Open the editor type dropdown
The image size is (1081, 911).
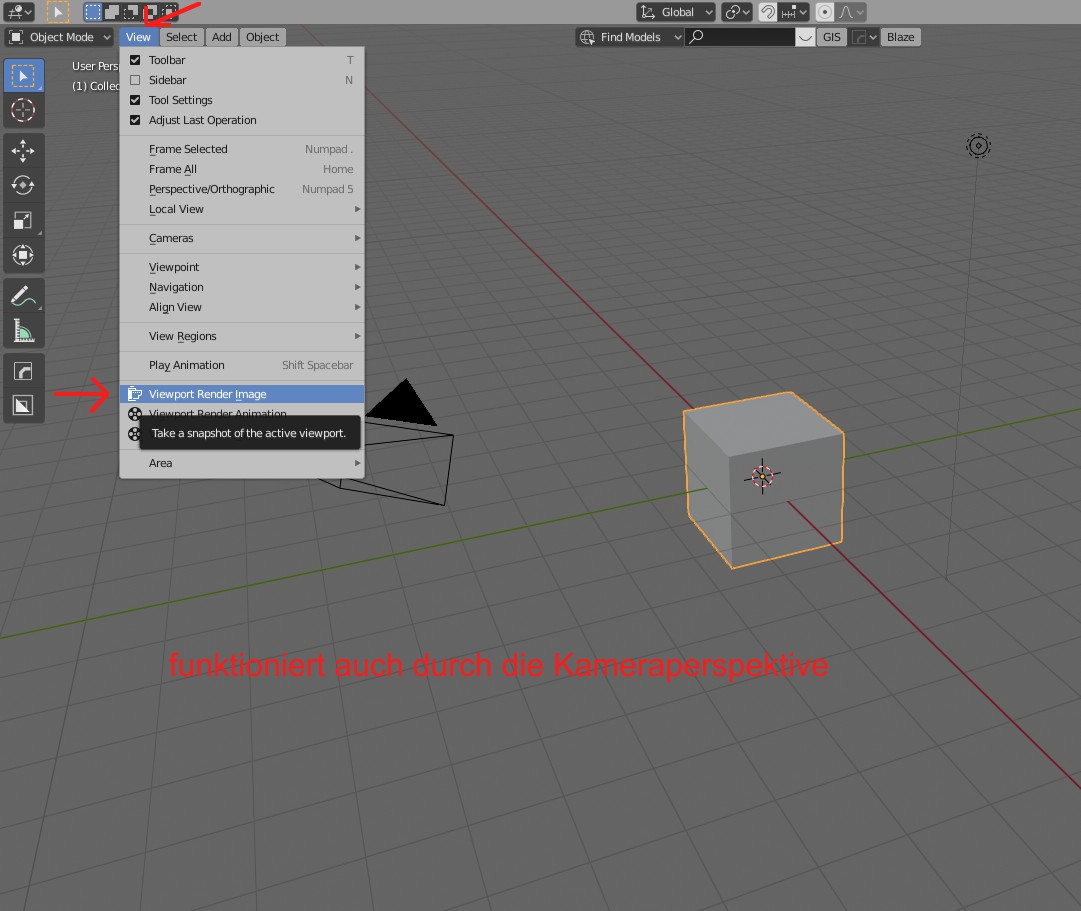click(19, 12)
